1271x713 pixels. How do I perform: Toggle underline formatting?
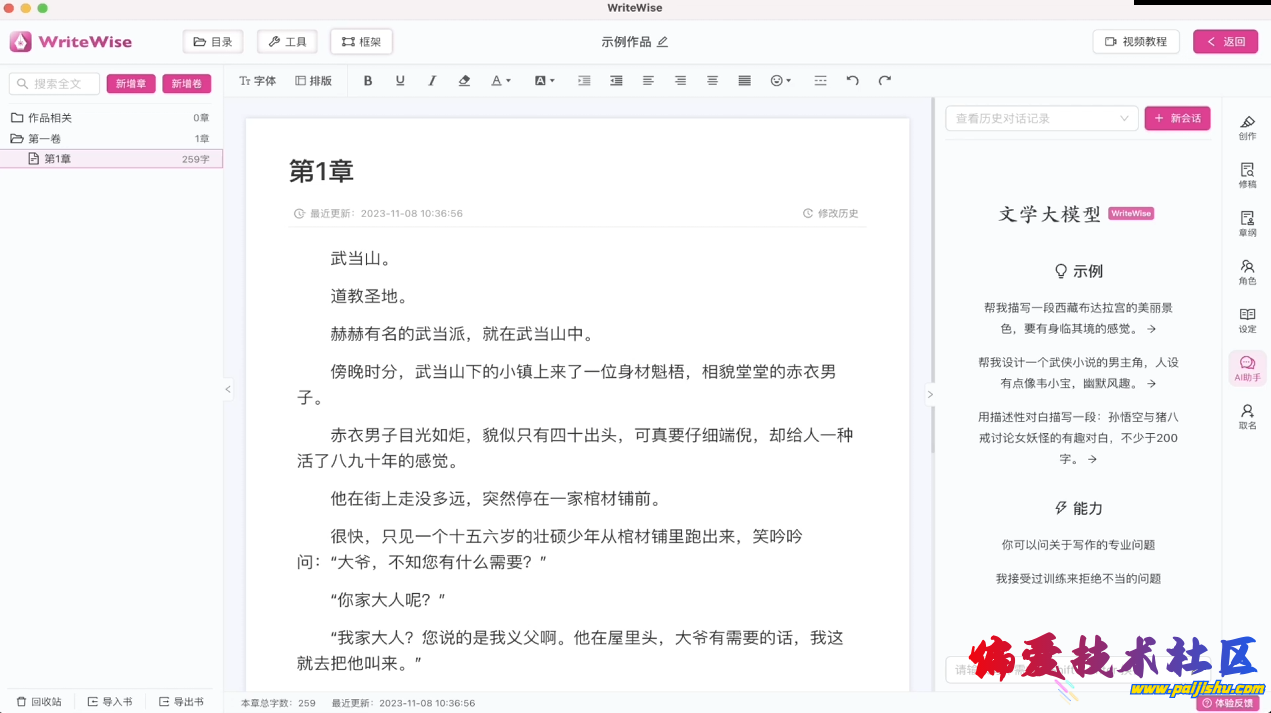[x=400, y=81]
